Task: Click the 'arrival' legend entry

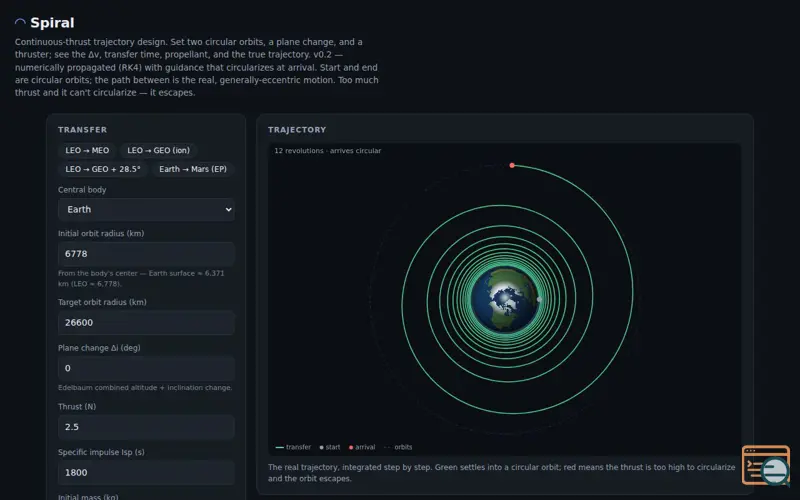Action: coord(362,447)
